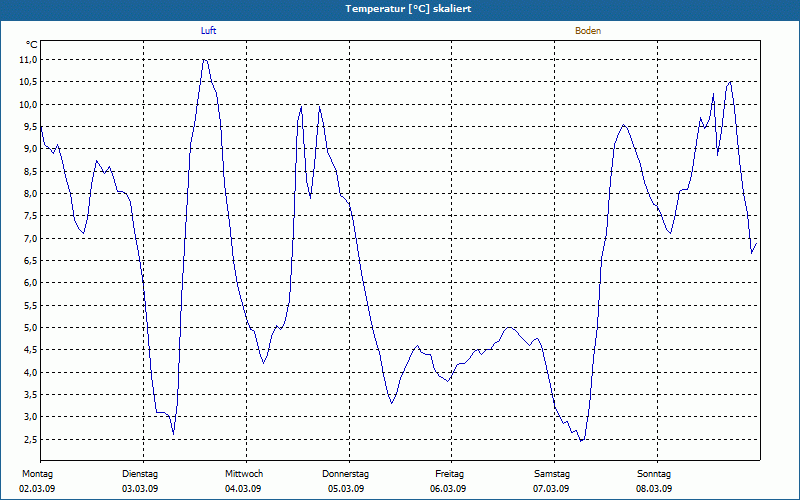
Task: Click the 04.03.09 date label
Action: click(x=243, y=489)
